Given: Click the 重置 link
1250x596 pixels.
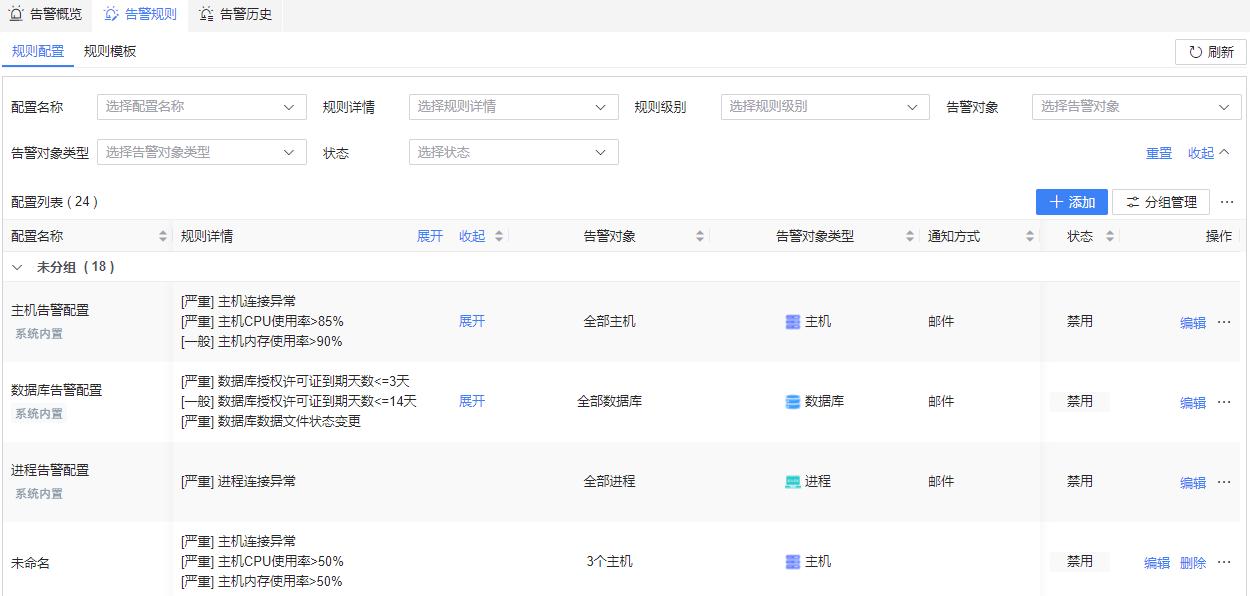Looking at the screenshot, I should pos(1159,153).
